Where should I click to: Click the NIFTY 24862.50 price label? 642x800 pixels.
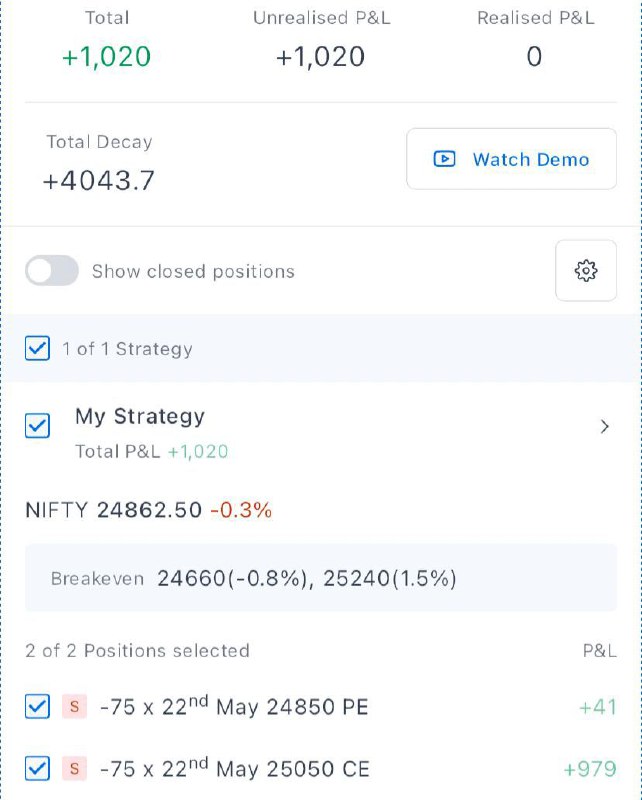click(x=113, y=510)
